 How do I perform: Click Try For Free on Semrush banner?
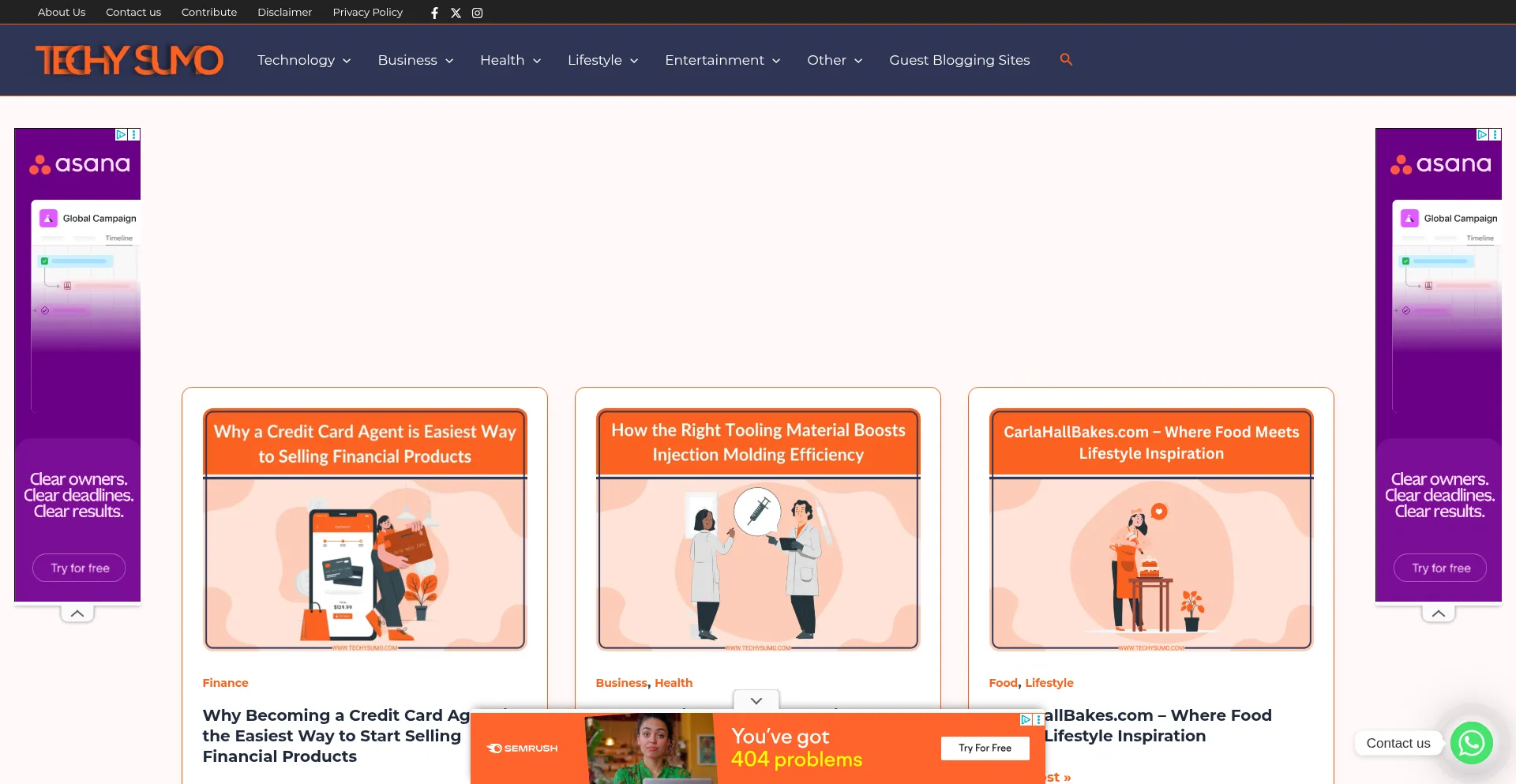985,748
